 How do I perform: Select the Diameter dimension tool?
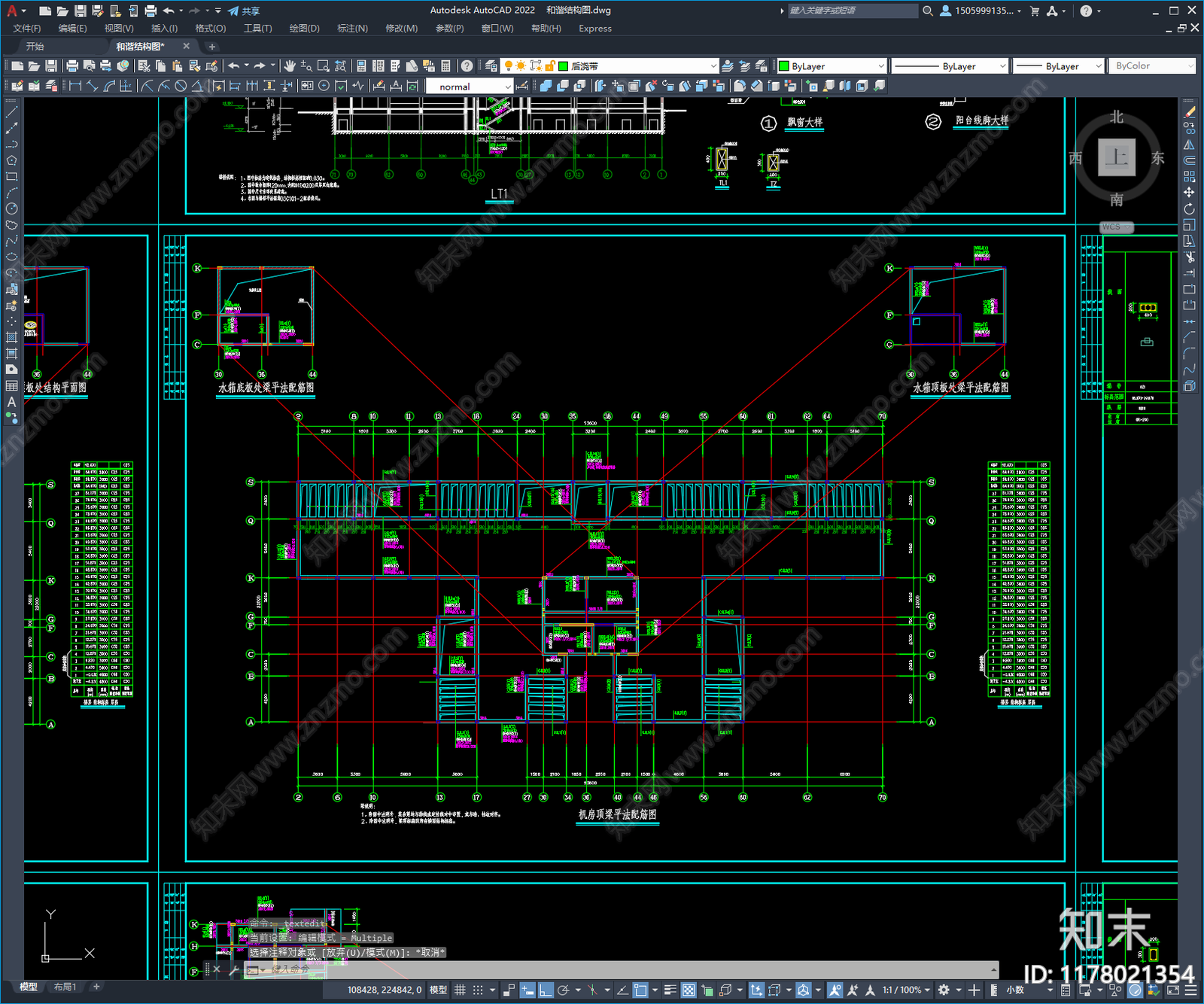181,86
